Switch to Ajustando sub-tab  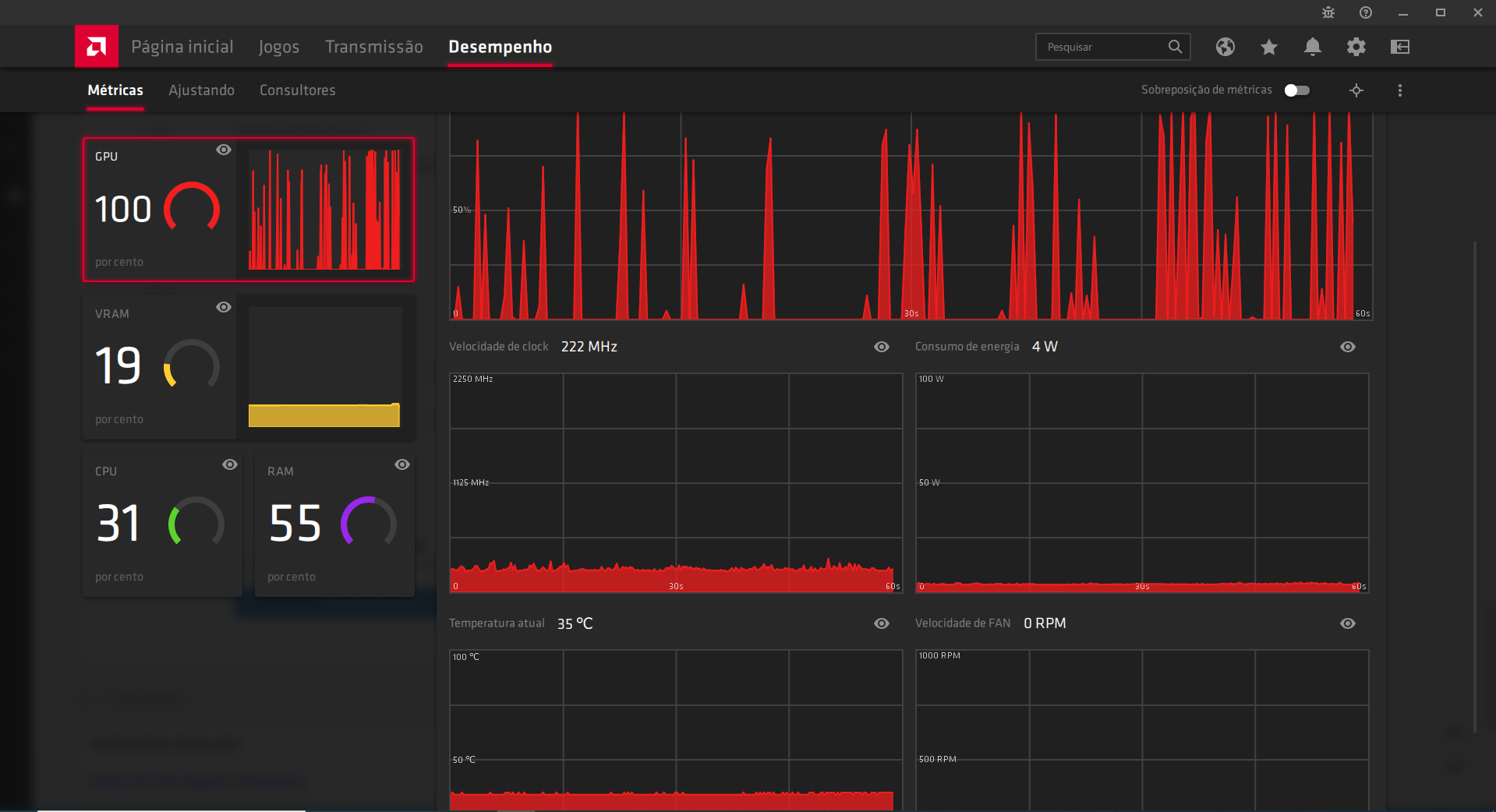201,90
